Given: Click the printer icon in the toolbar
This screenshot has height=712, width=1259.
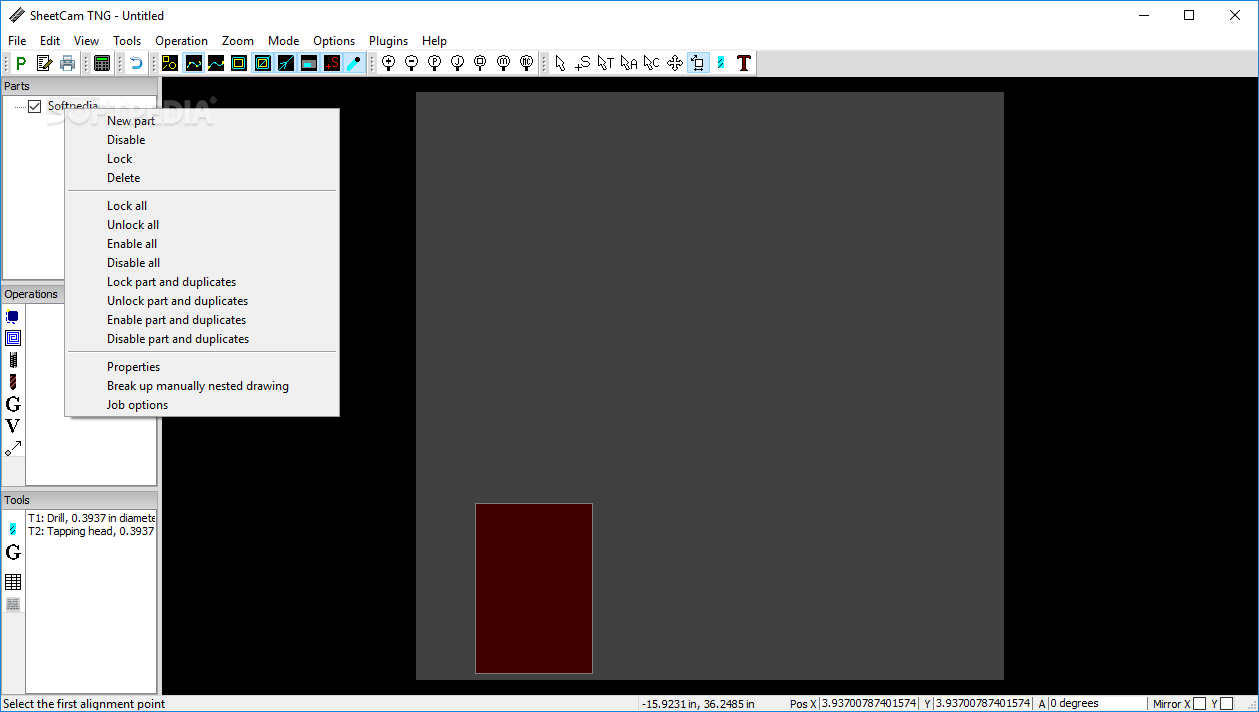Looking at the screenshot, I should [67, 63].
